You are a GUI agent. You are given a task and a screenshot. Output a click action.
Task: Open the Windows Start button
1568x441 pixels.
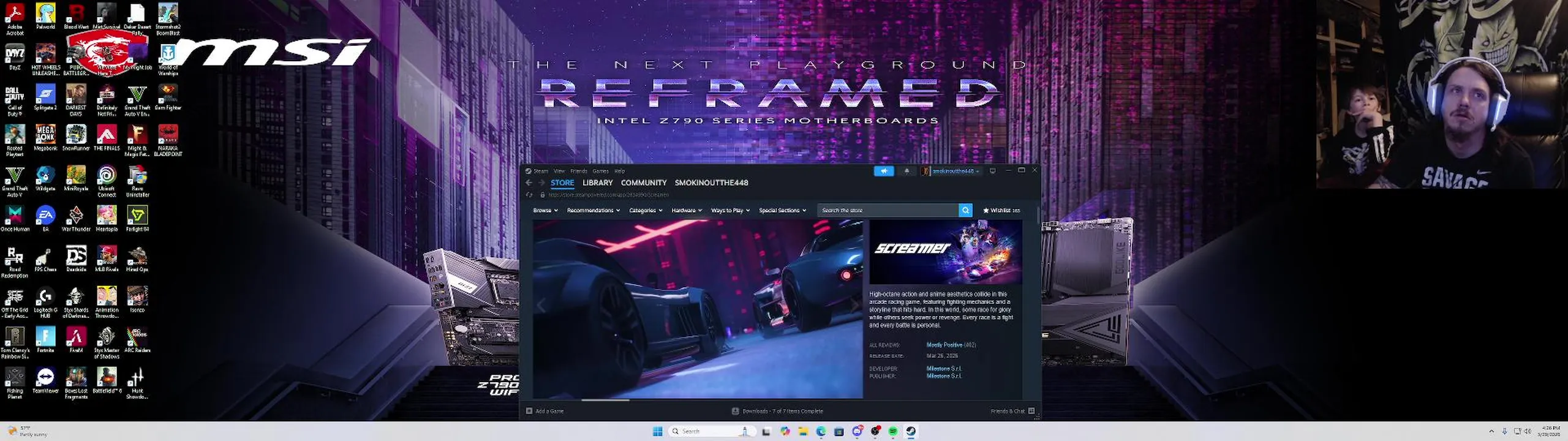(658, 431)
